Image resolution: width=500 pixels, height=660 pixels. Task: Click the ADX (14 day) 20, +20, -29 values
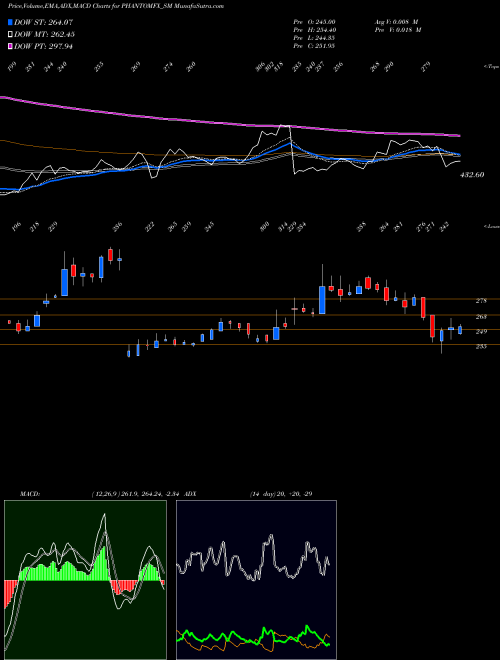click(x=281, y=494)
